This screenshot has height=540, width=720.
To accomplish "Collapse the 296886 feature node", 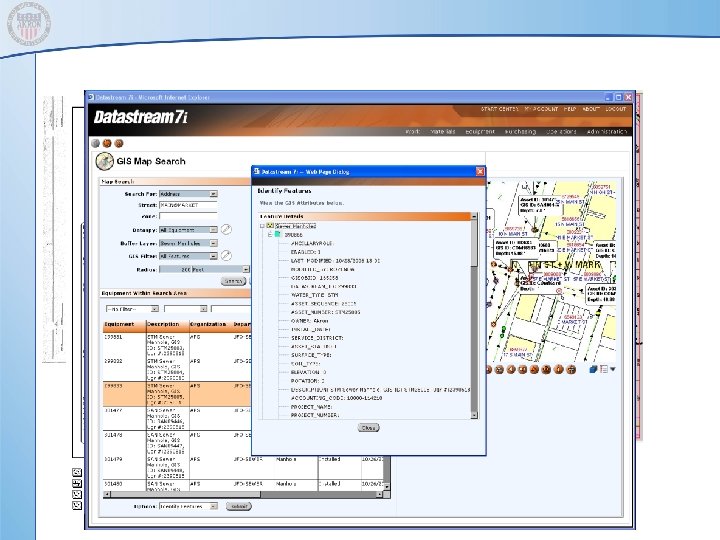I will pos(270,235).
